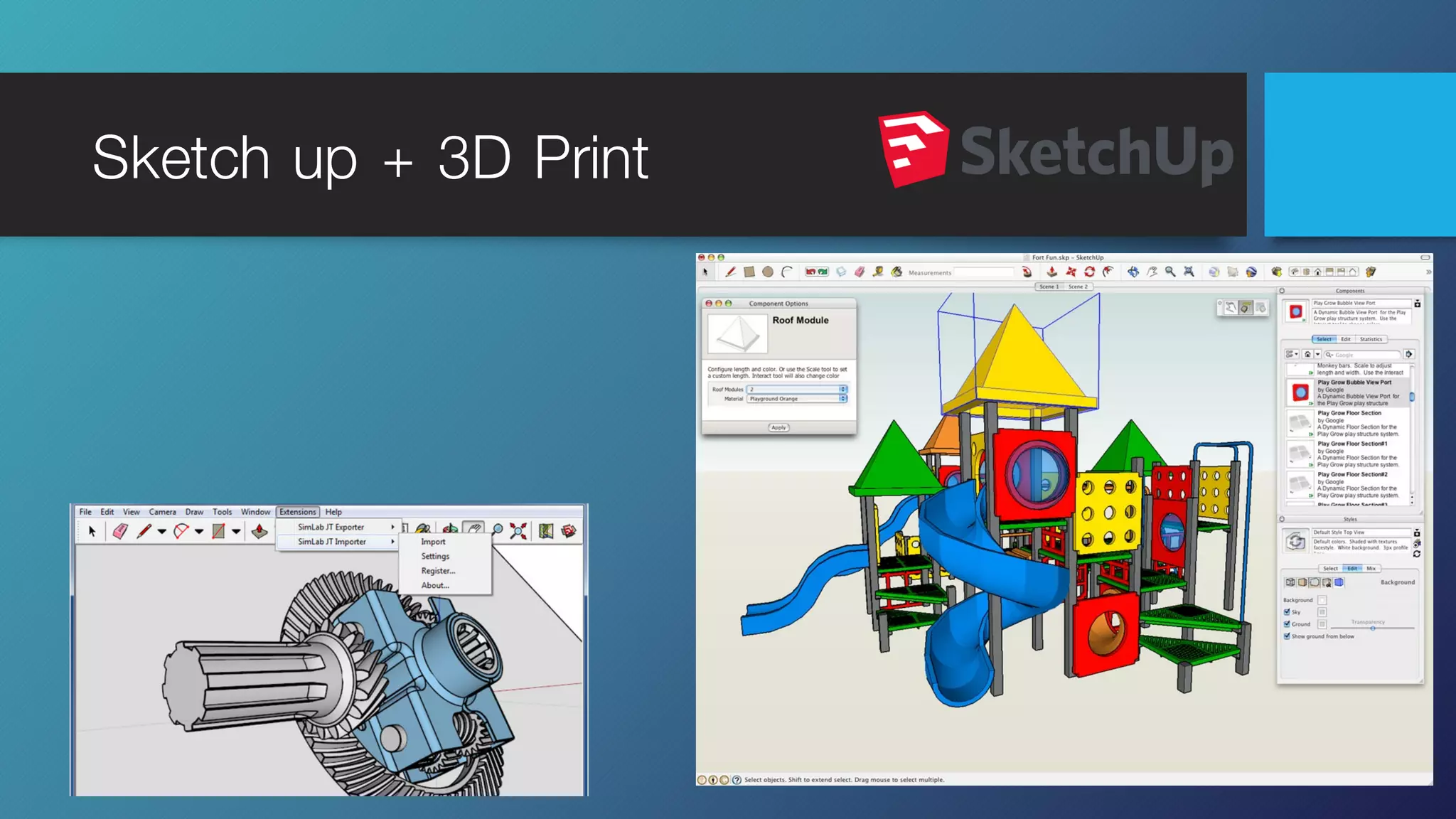Open the components navigation dropdown arrow beside home
This screenshot has height=819, width=1456.
1317,354
